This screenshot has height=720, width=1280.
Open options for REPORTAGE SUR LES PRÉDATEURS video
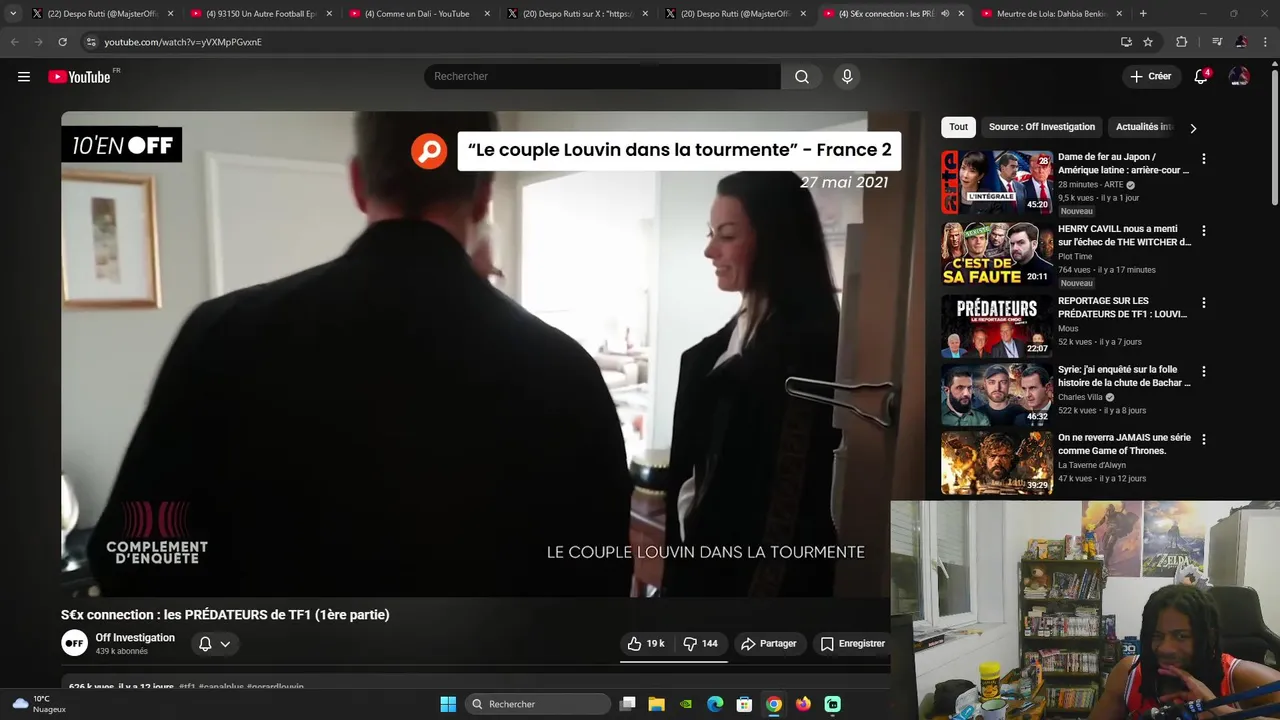click(1204, 303)
